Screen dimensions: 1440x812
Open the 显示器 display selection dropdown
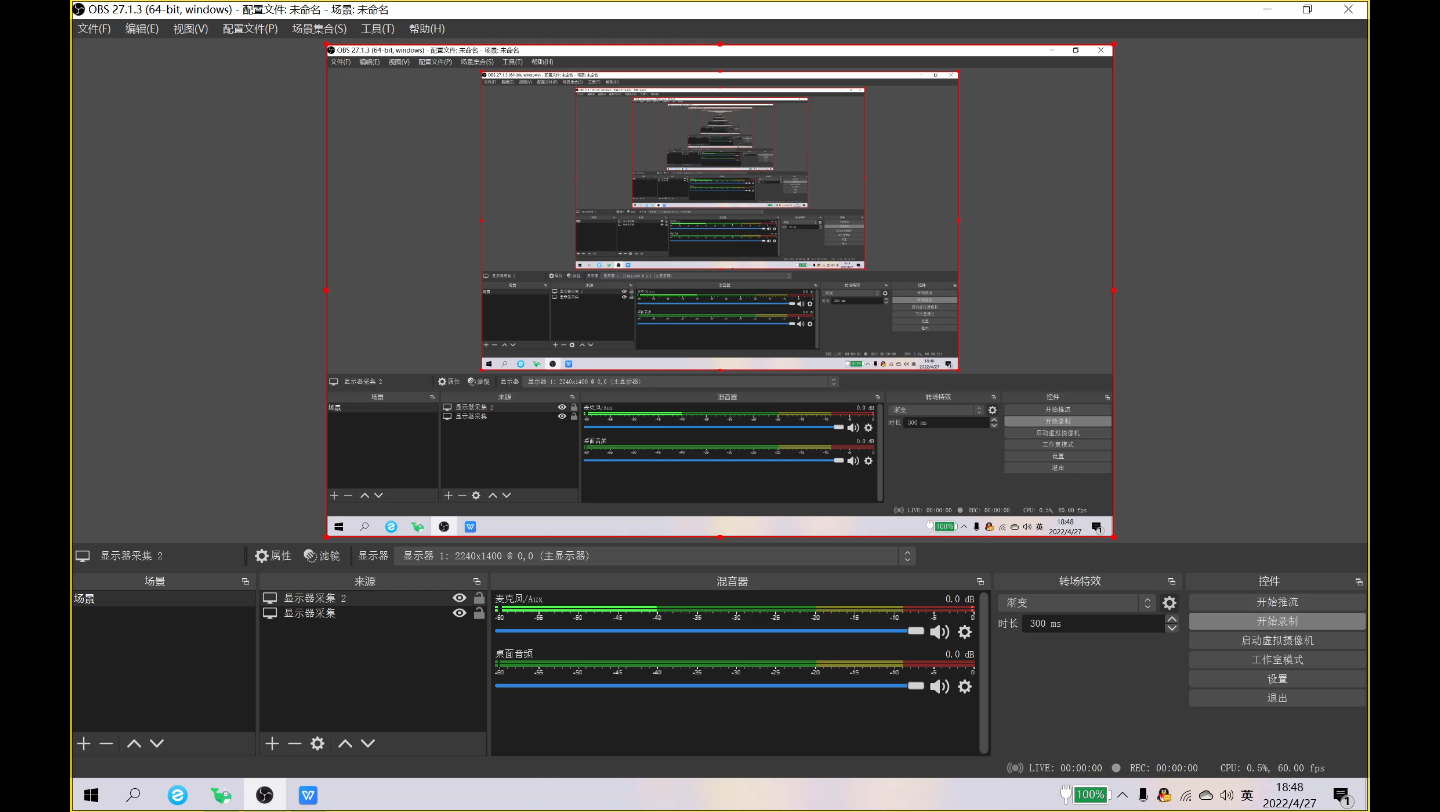655,556
